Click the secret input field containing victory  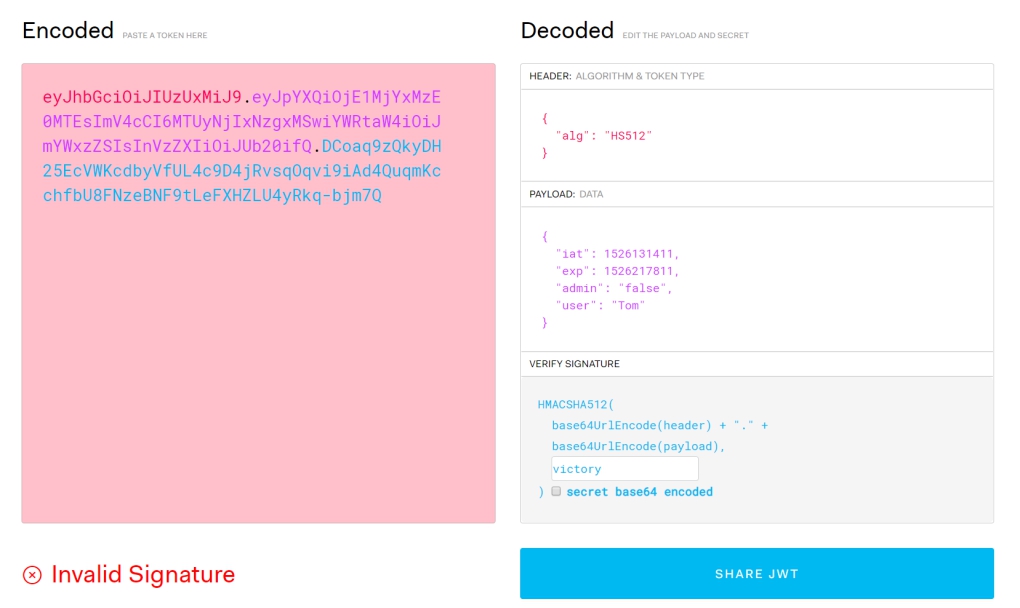click(x=624, y=469)
